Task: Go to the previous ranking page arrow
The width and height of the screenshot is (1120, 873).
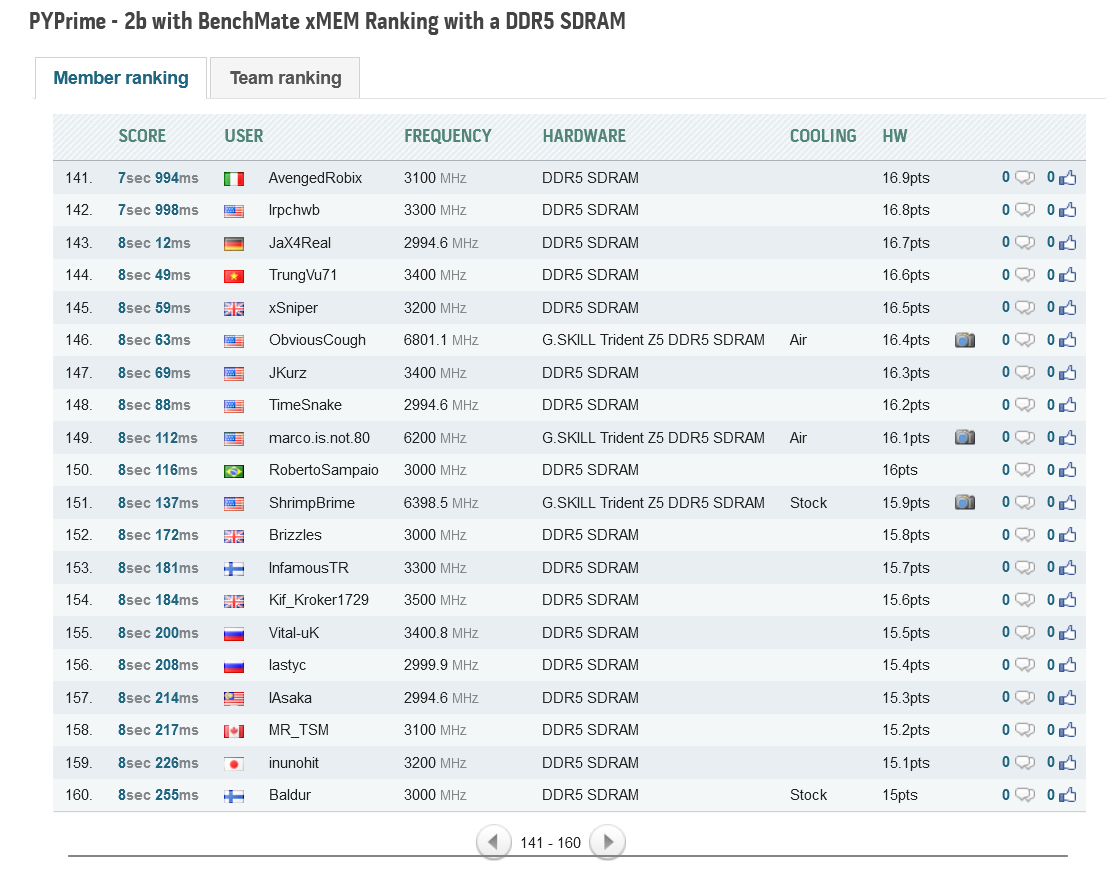Action: click(x=493, y=842)
